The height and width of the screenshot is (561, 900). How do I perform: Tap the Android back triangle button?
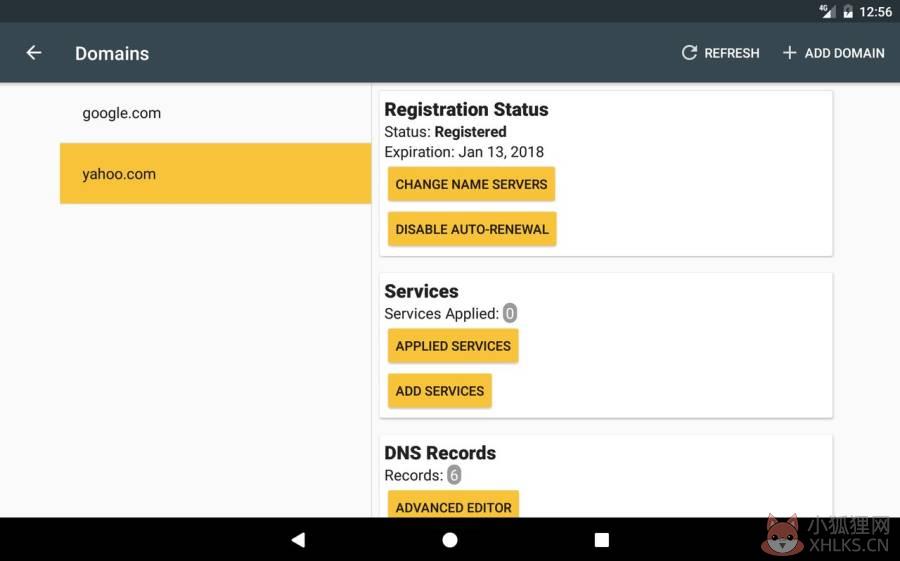tap(298, 540)
